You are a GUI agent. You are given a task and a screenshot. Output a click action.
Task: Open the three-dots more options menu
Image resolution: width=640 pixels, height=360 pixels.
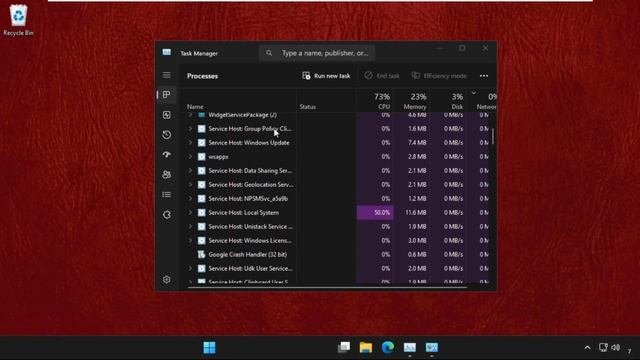(x=484, y=76)
